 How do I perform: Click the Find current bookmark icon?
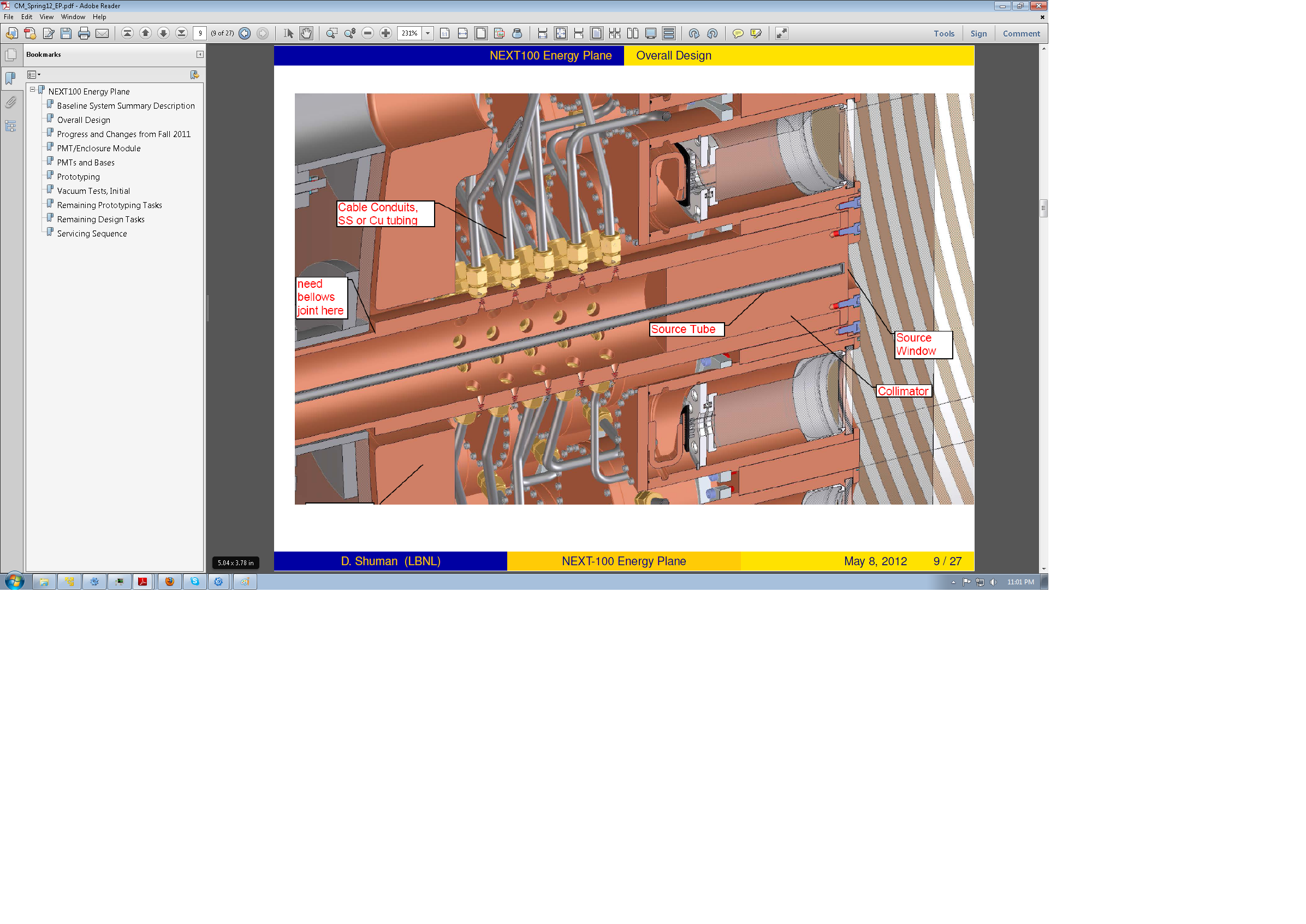(x=194, y=74)
